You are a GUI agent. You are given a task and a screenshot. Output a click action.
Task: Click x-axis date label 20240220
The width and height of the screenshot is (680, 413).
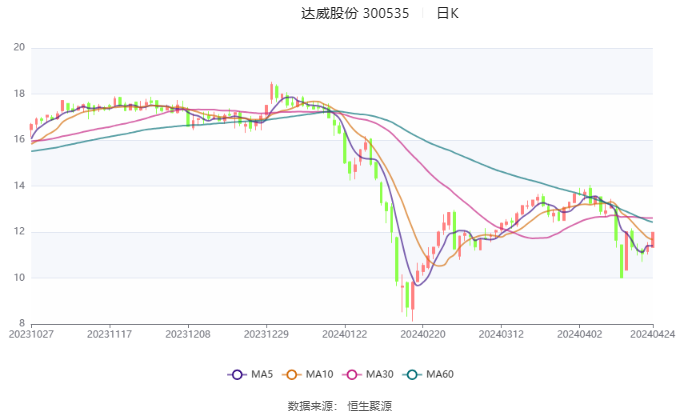(423, 334)
